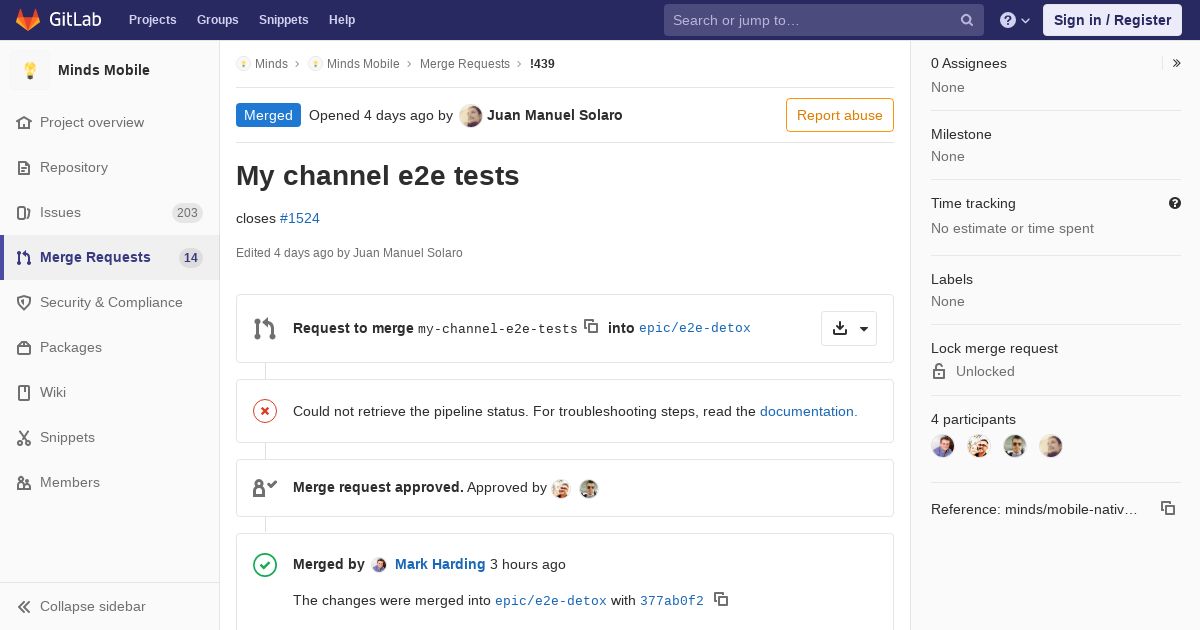Click Sign in / Register button
The image size is (1200, 630).
click(x=1112, y=20)
